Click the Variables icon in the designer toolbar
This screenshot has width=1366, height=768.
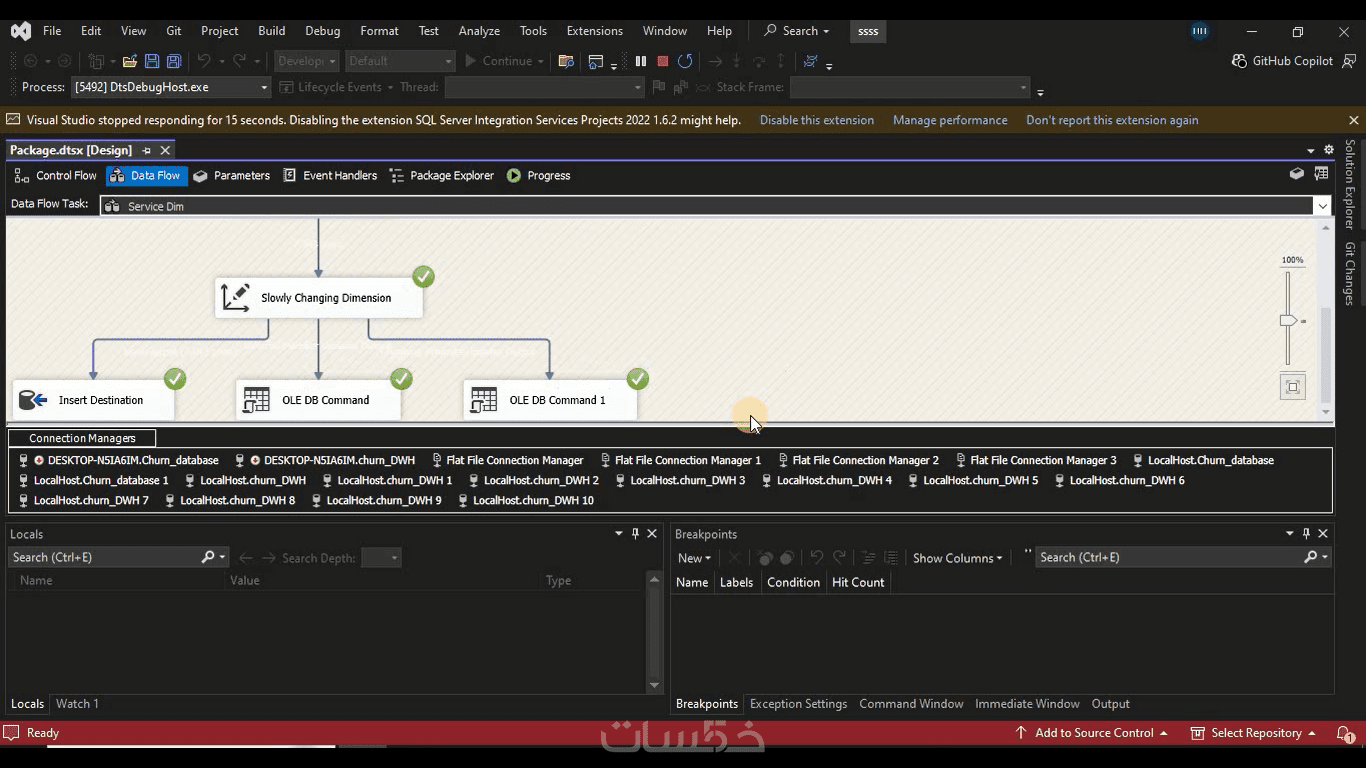coord(1297,174)
